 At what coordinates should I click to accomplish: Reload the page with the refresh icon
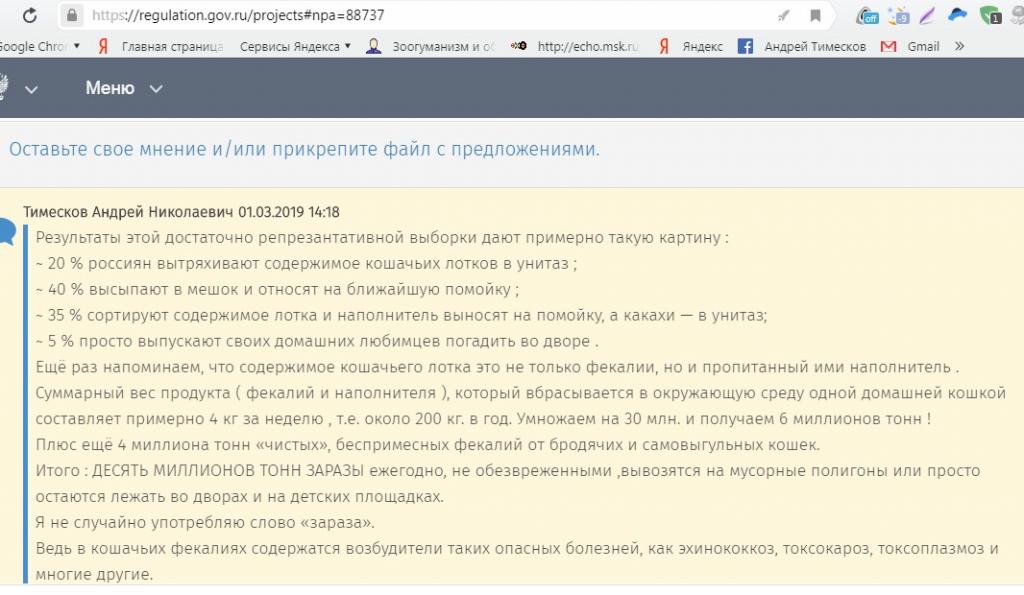30,16
